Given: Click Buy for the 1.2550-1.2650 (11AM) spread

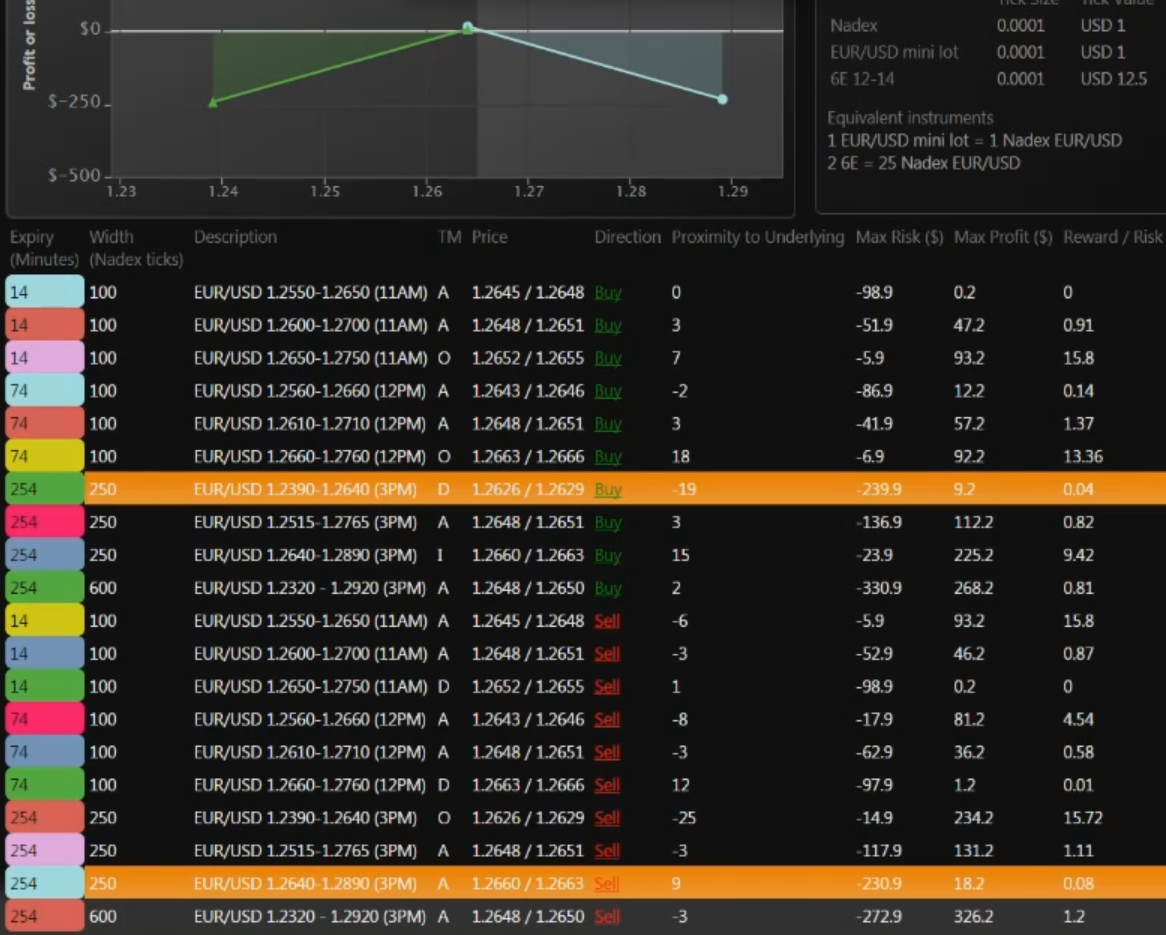Looking at the screenshot, I should 608,292.
